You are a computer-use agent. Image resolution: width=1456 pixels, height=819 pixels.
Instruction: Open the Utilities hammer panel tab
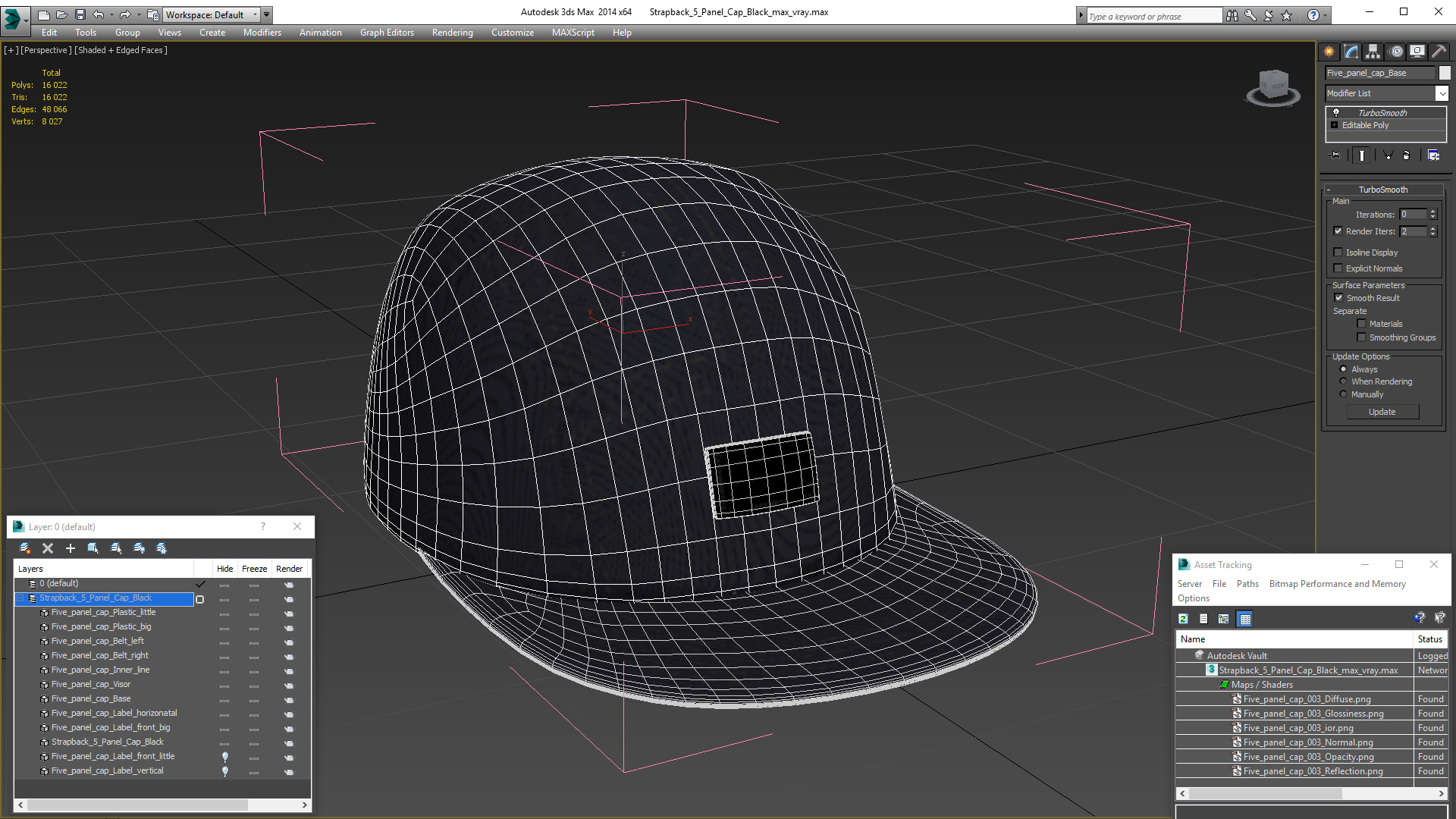[1439, 52]
